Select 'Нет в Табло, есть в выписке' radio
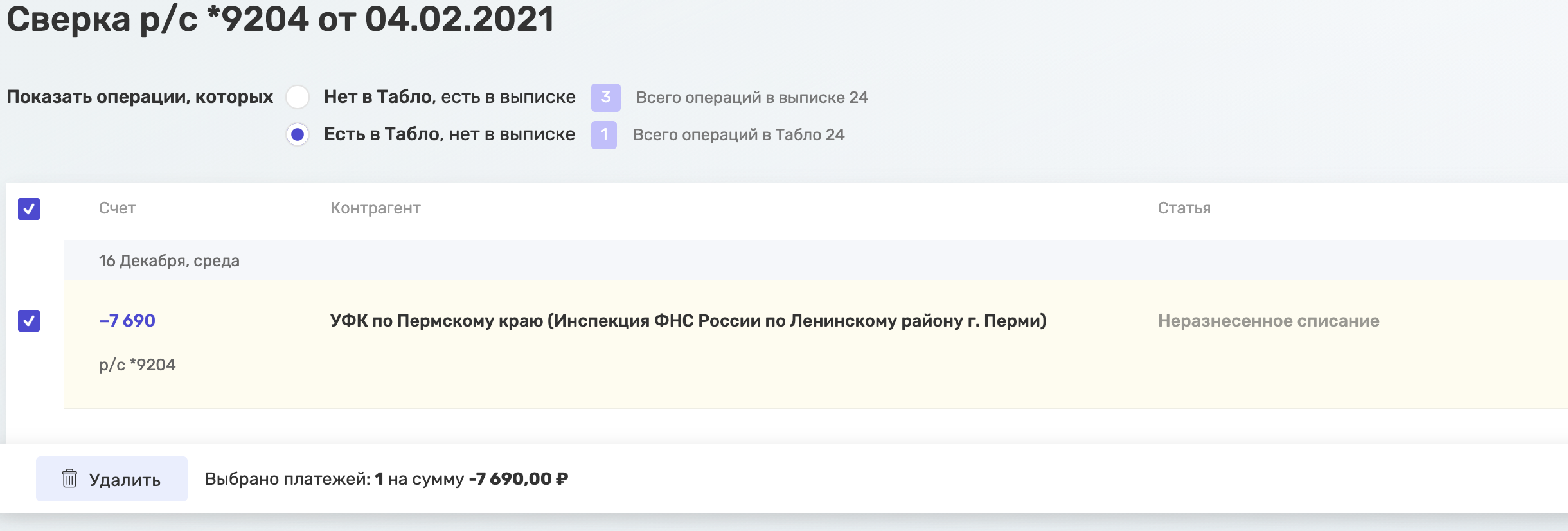 (298, 97)
